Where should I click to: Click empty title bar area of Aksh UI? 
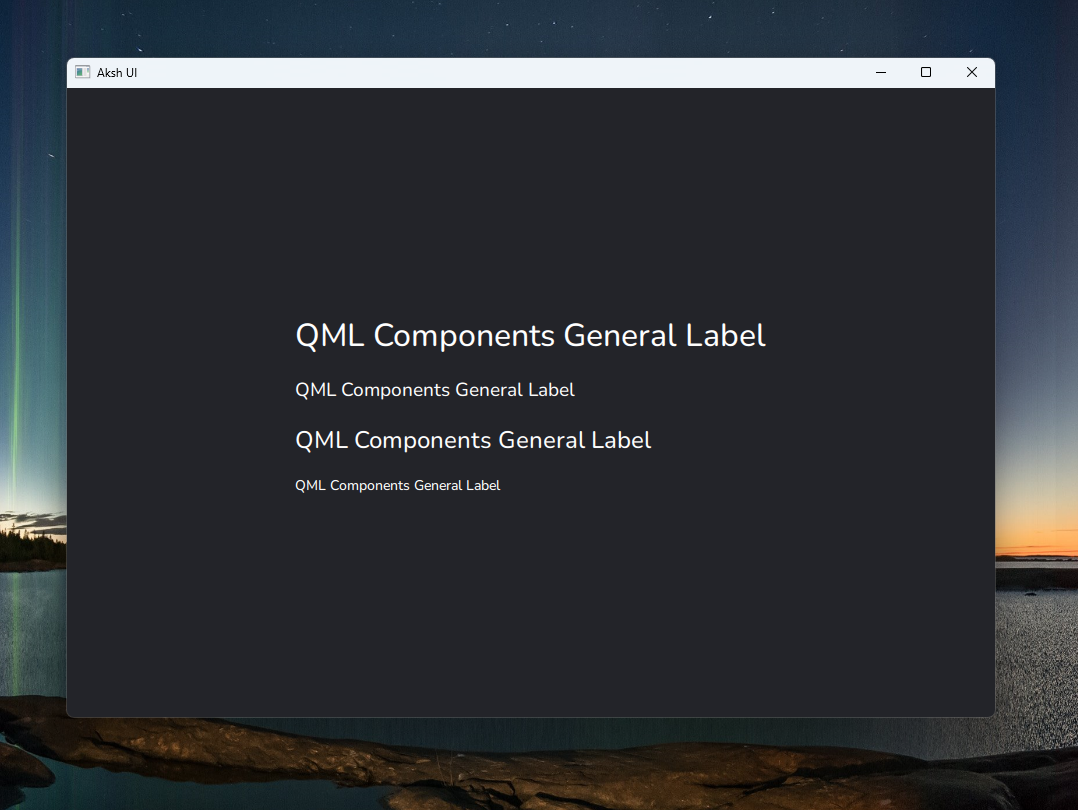coord(500,72)
